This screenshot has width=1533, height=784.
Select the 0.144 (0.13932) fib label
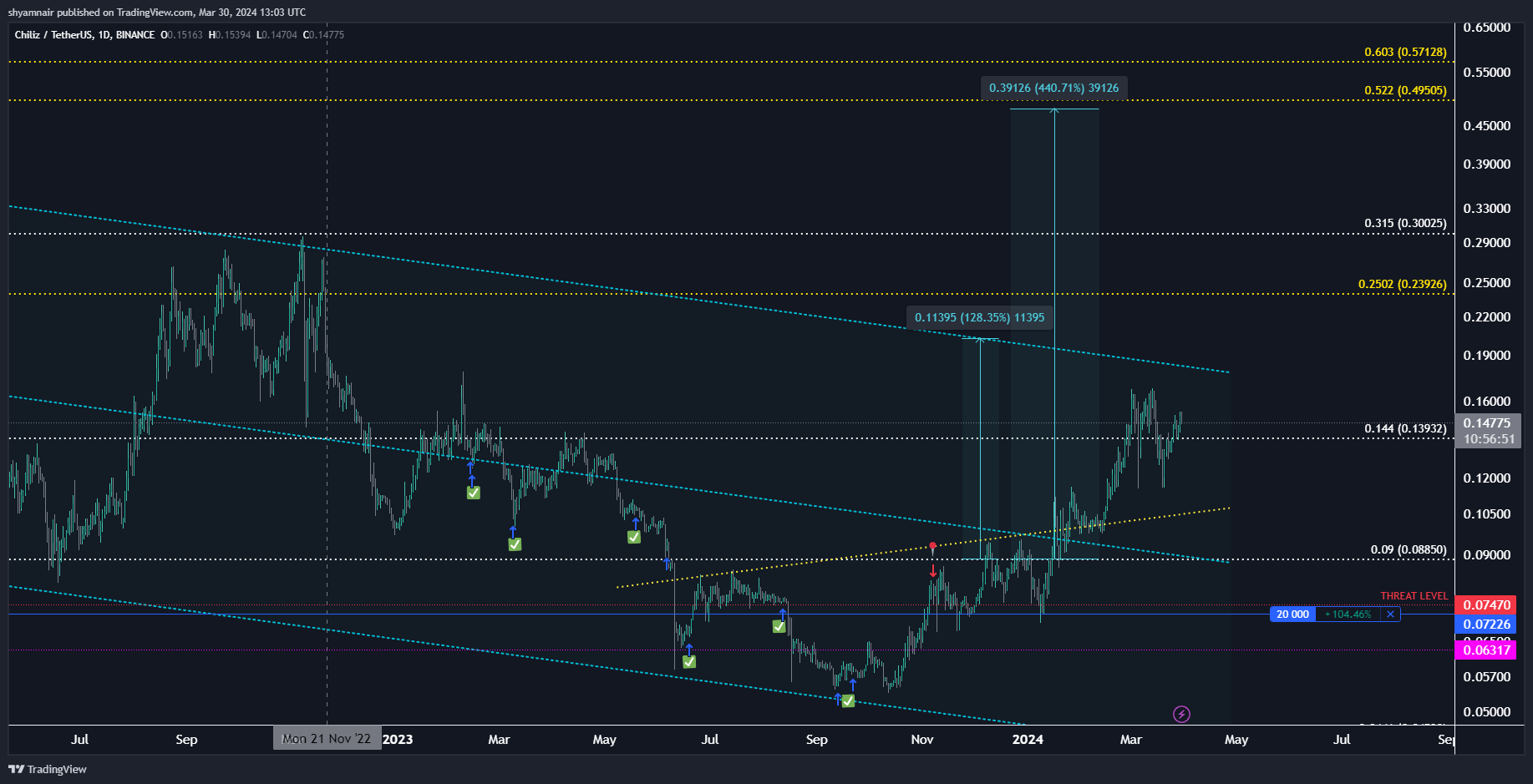1405,428
